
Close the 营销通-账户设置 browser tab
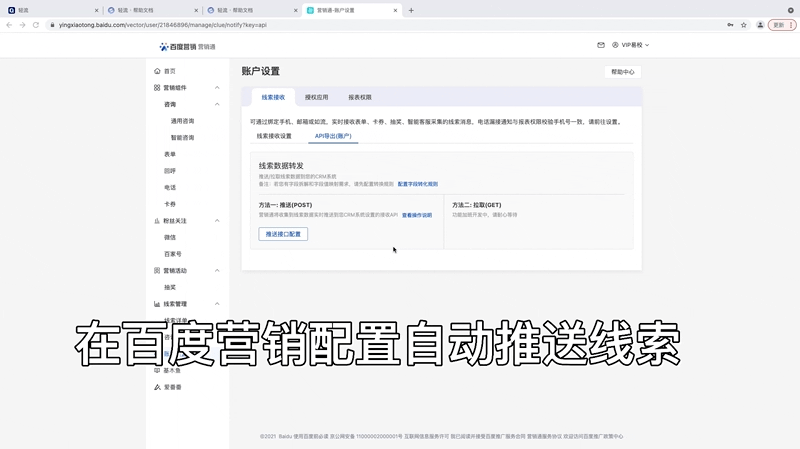(x=395, y=10)
